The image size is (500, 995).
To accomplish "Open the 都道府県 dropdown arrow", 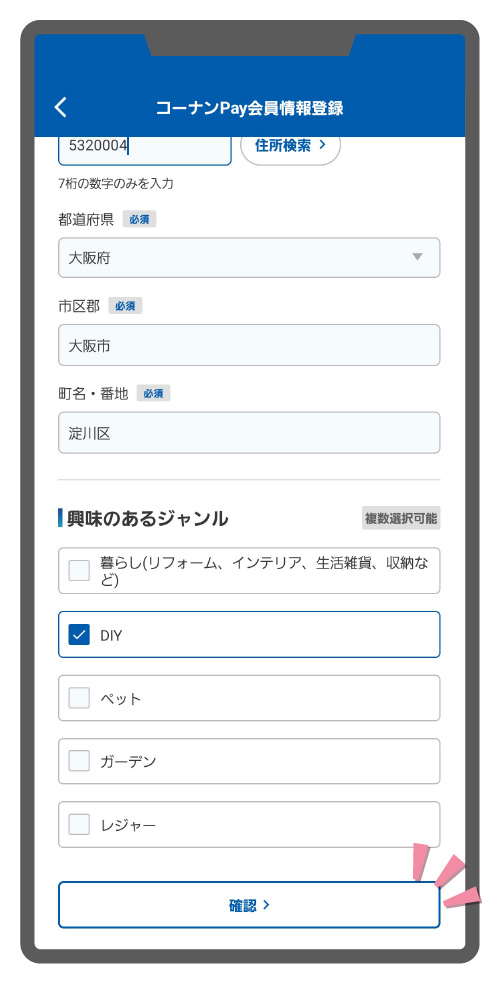I will (x=417, y=257).
